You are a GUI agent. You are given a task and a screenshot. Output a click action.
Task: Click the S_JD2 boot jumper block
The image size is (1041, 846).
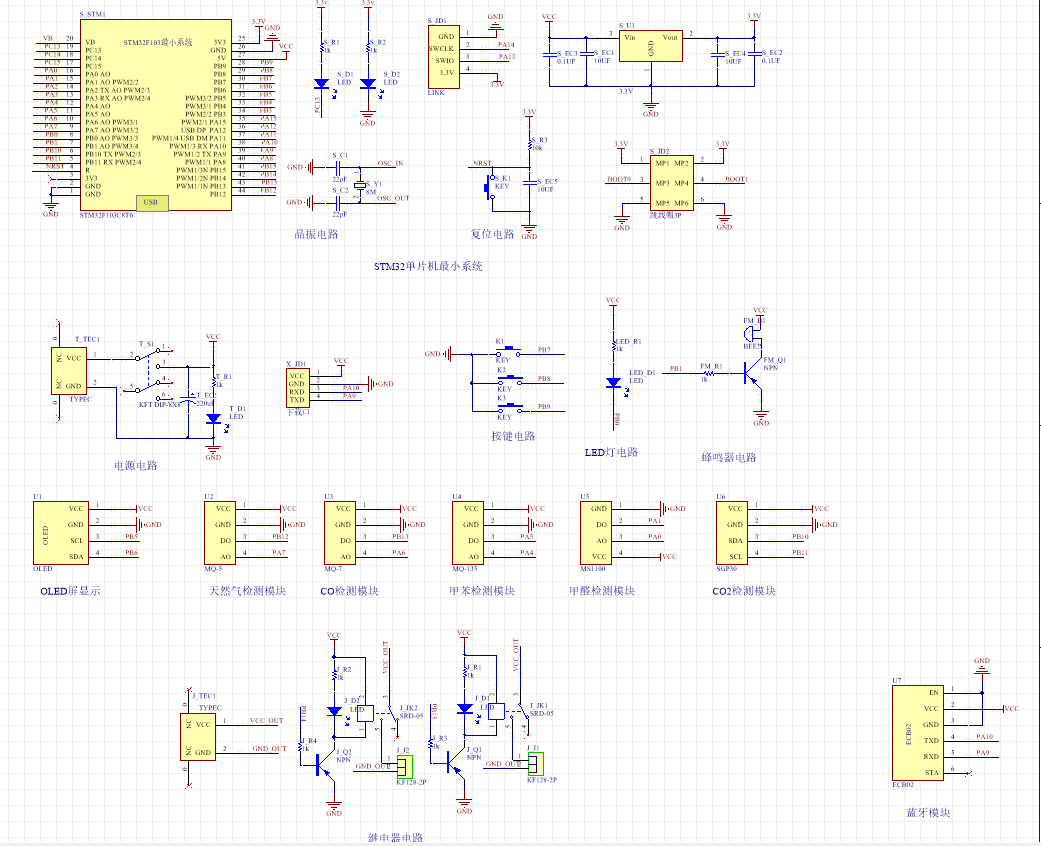pyautogui.click(x=671, y=182)
